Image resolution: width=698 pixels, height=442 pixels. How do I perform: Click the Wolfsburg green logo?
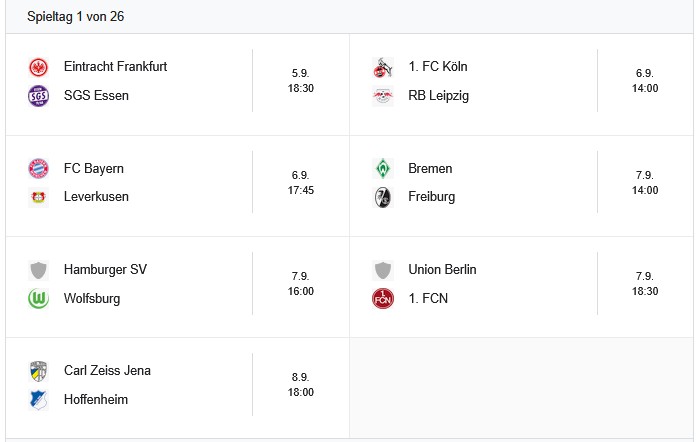[x=39, y=298]
